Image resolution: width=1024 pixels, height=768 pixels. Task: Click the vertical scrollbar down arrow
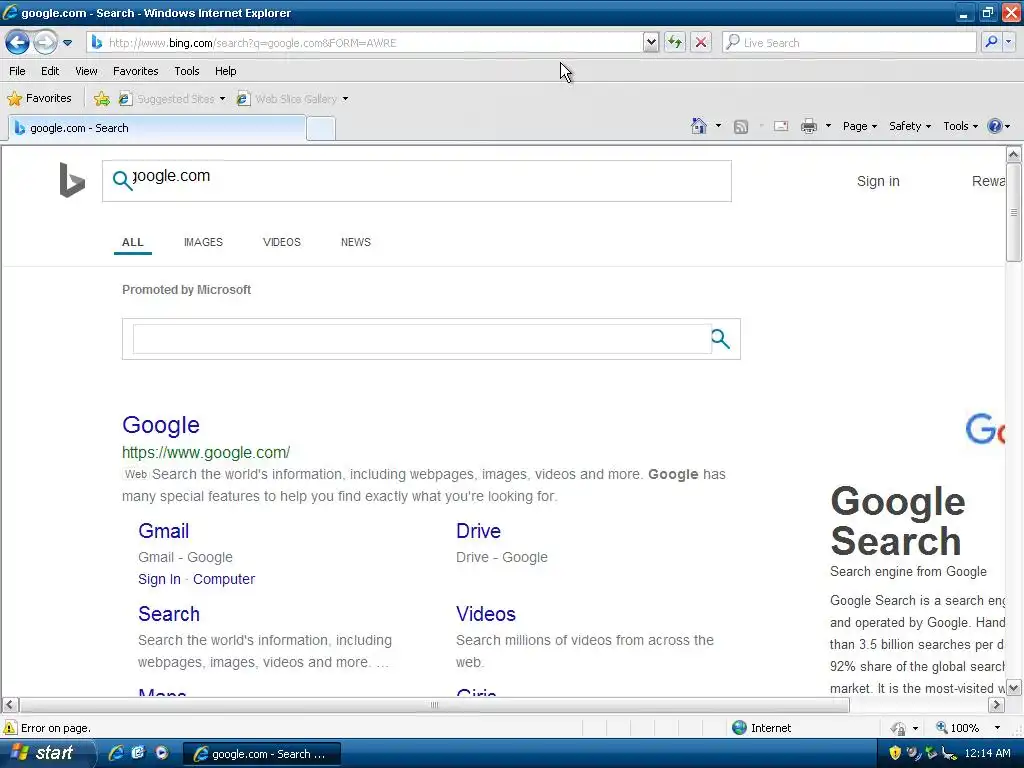tap(1014, 688)
